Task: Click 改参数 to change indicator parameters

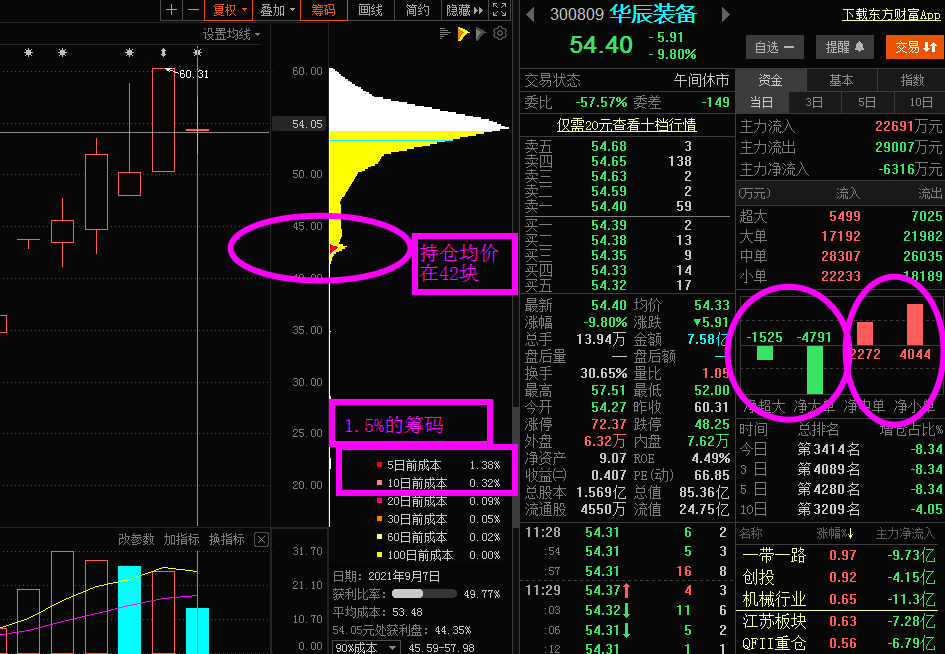Action: [x=136, y=539]
